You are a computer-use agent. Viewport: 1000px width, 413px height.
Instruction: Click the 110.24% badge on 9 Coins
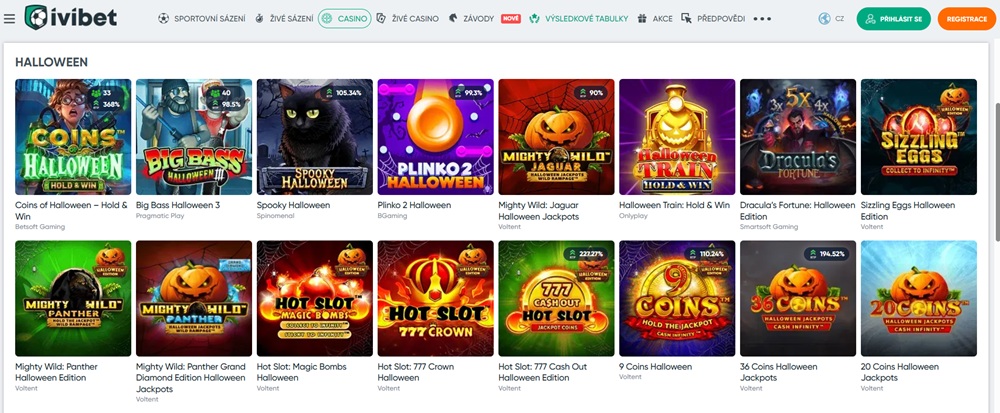(707, 254)
